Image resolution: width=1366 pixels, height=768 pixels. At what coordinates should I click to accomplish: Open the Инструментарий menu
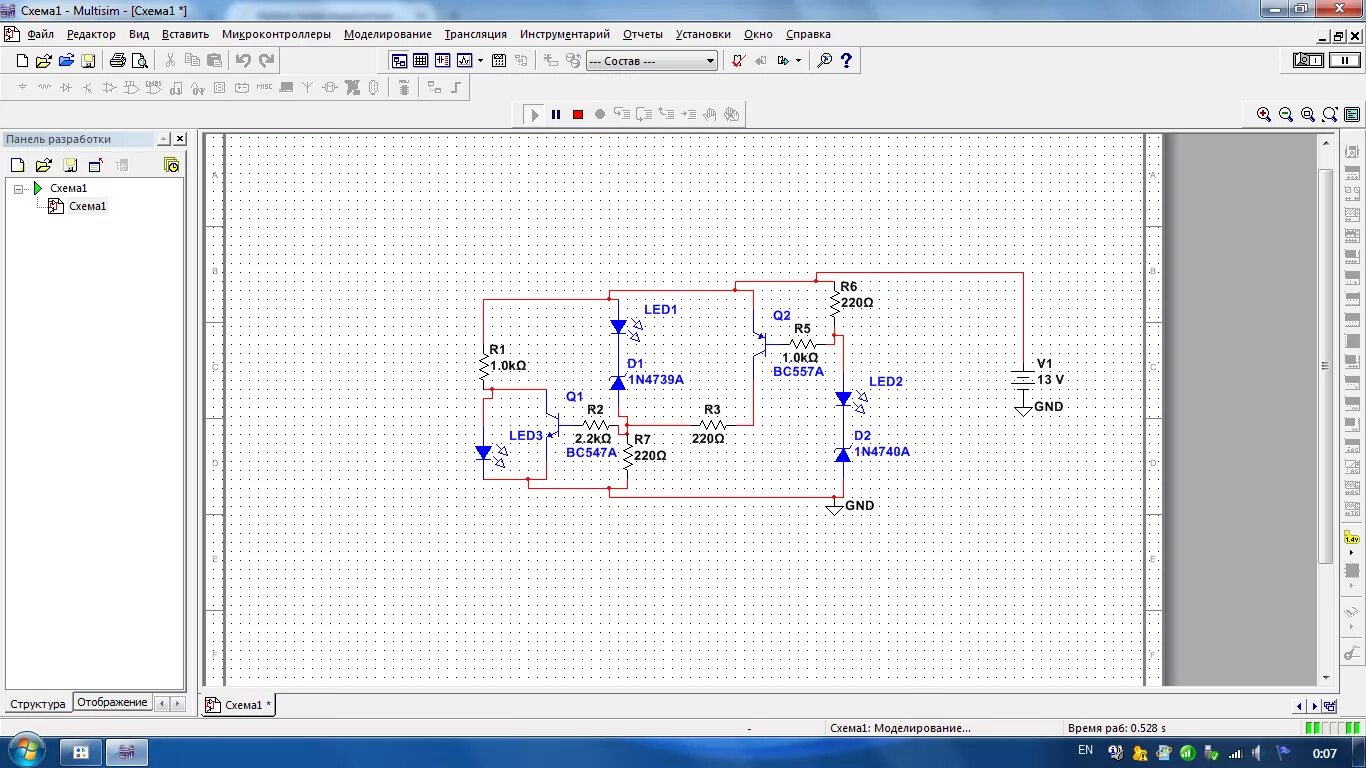tap(565, 34)
